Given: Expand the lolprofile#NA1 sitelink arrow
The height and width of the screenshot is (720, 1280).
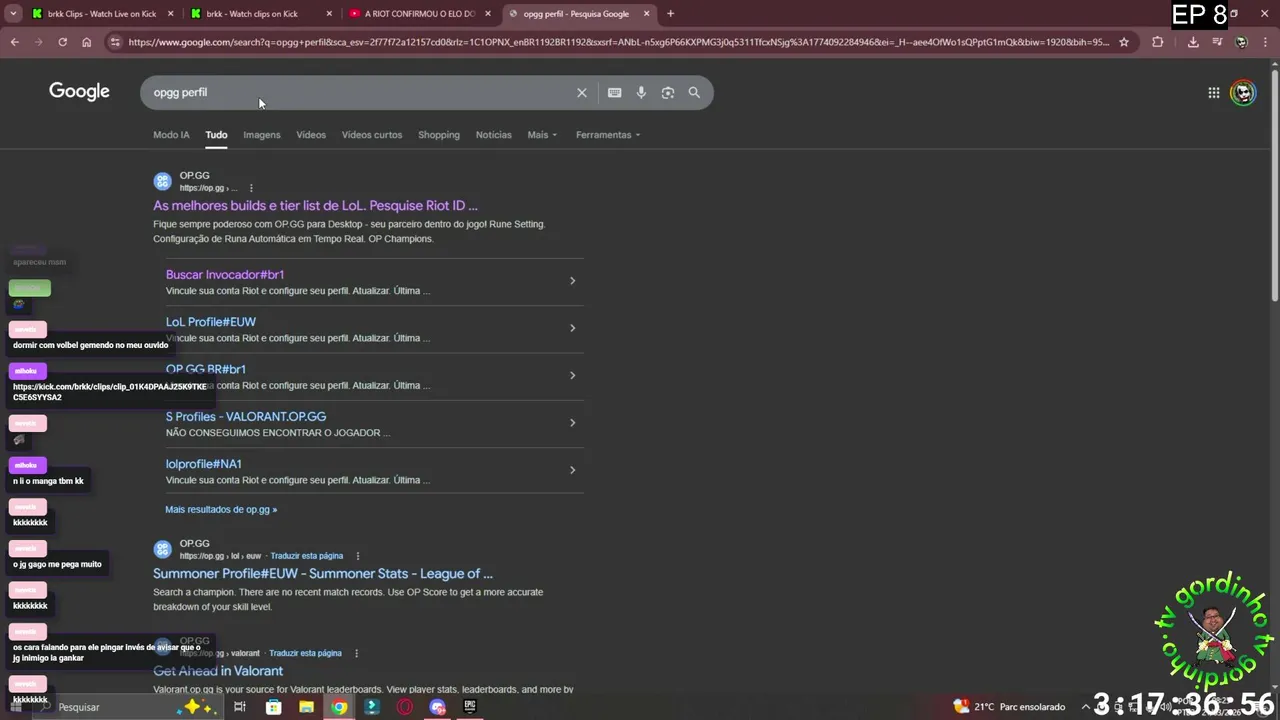Looking at the screenshot, I should point(572,470).
